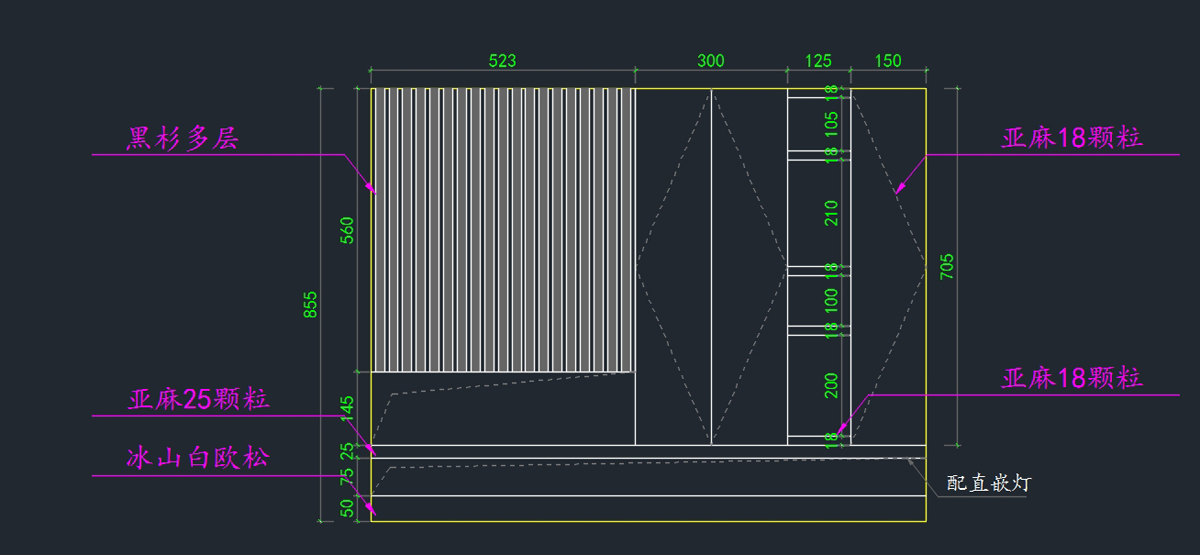Click the 亚麻25颗粒 annotation text
Screen dimensions: 1200x555
click(198, 401)
